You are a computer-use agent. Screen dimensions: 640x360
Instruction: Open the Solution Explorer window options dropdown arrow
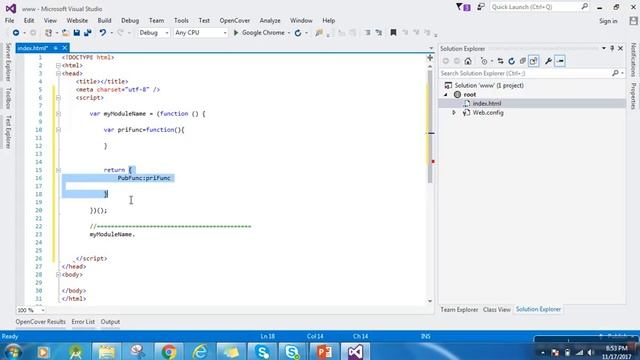(604, 48)
